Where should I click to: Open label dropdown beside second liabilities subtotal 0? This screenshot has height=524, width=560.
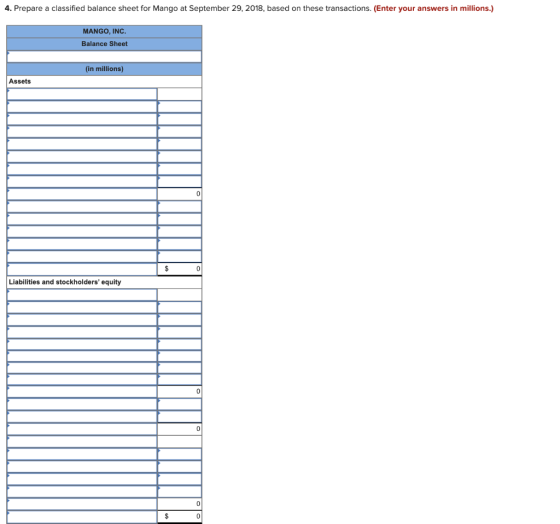pos(82,429)
